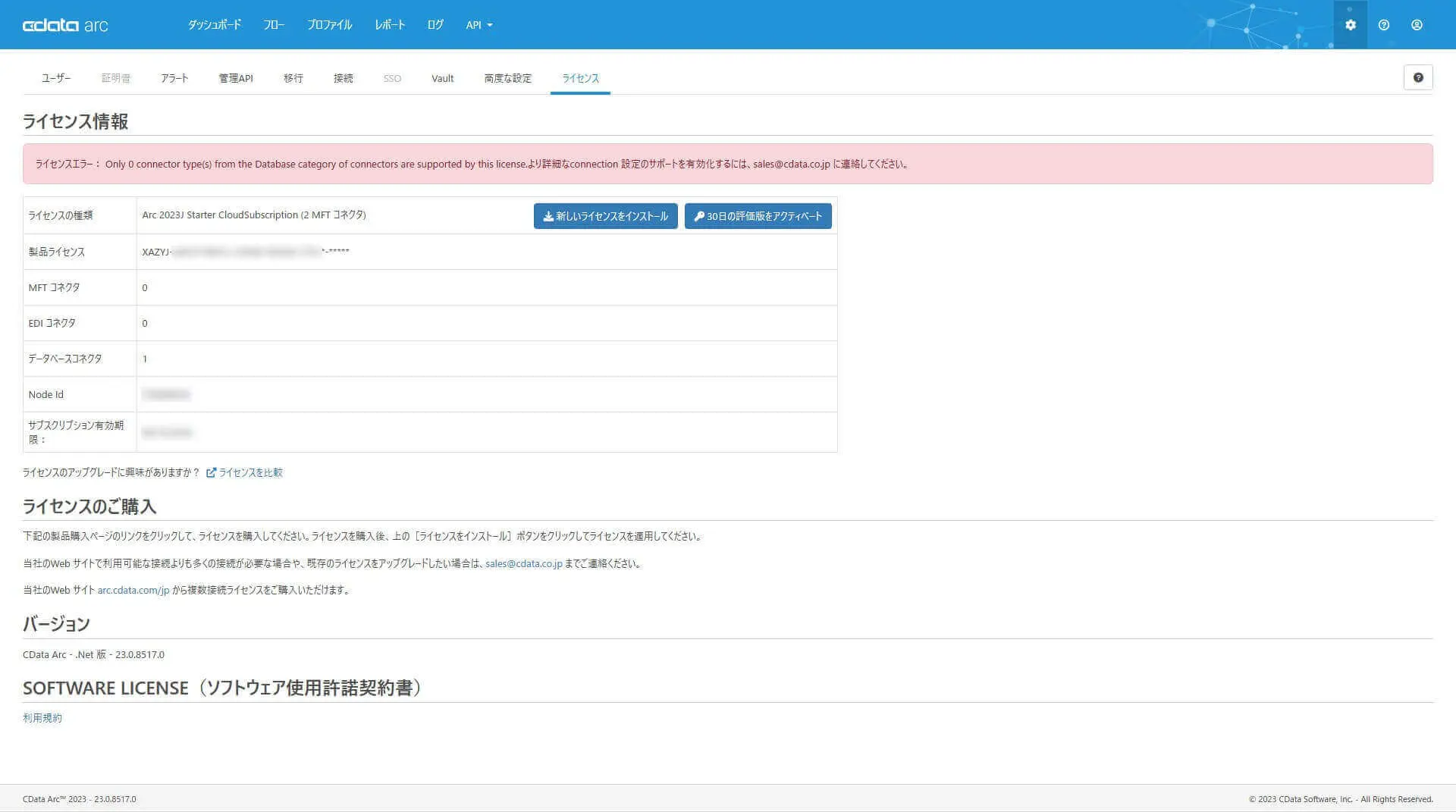Click the footer CData Arc 2023 version text
Screen dimensions: 1456x812
tap(80, 799)
